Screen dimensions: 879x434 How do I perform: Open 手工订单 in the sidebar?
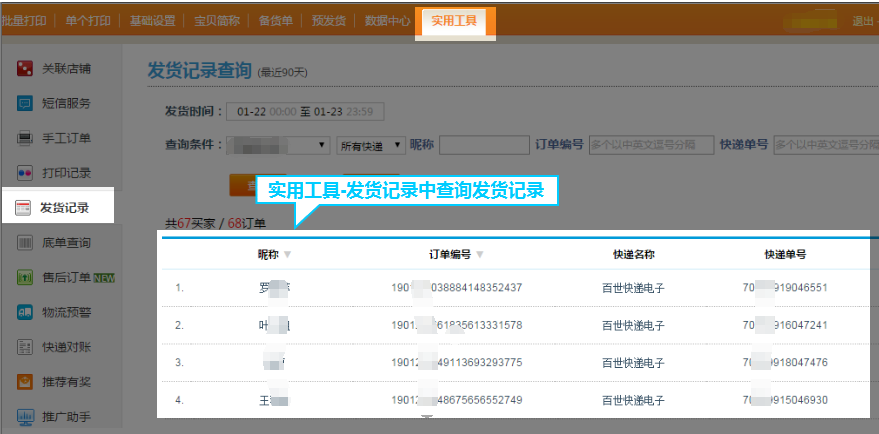click(x=66, y=138)
